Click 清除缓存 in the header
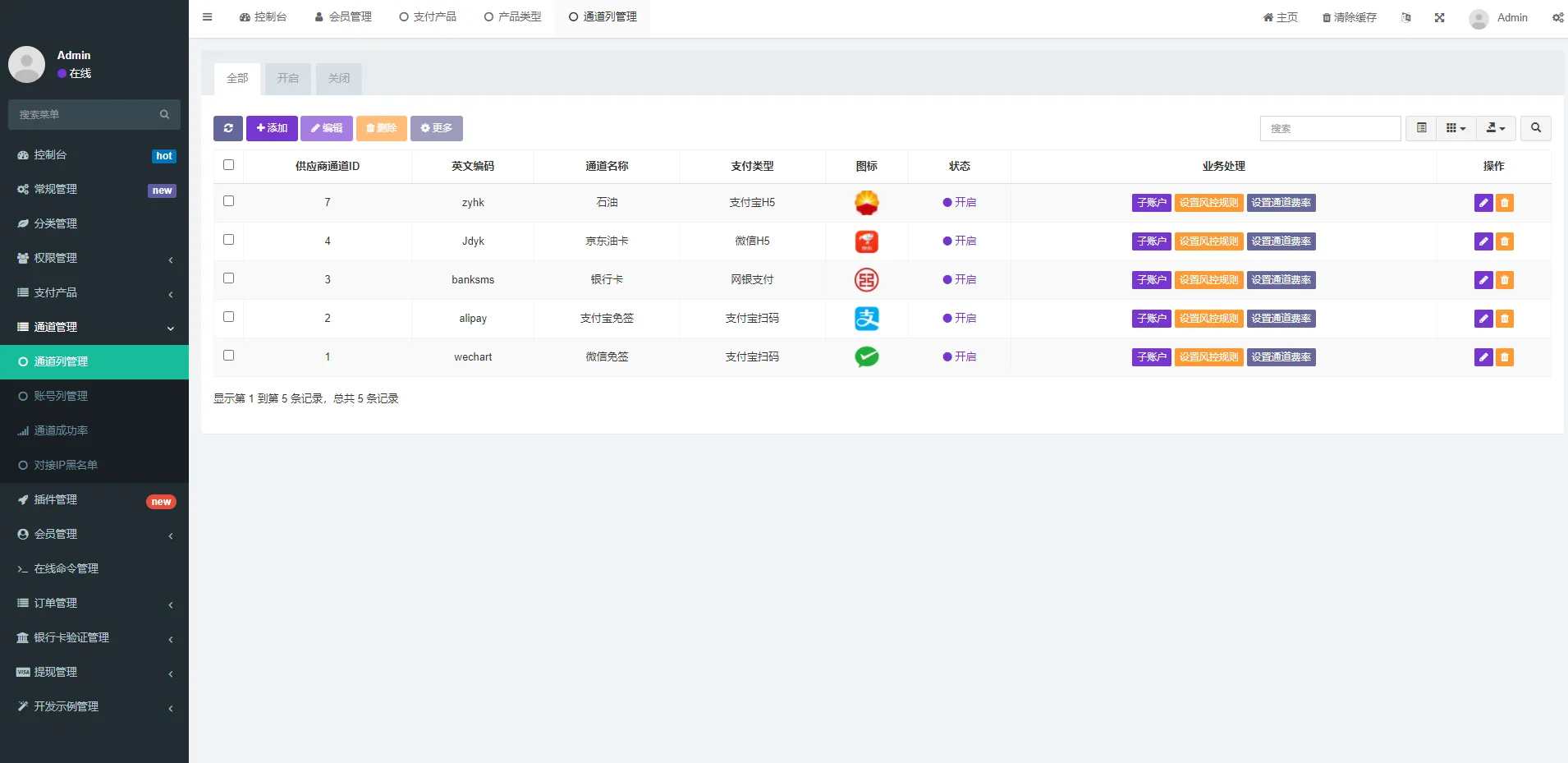This screenshot has width=1568, height=763. point(1350,17)
